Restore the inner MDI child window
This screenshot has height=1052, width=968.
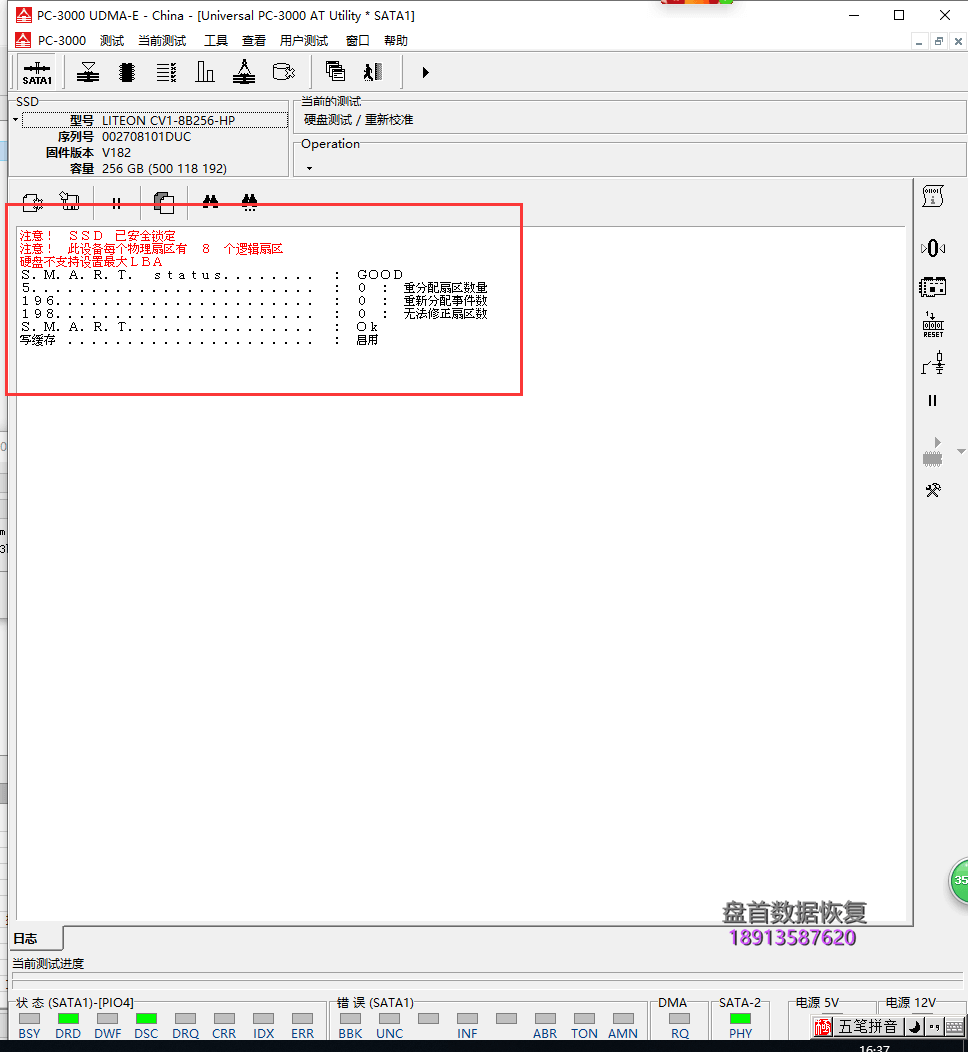click(938, 42)
